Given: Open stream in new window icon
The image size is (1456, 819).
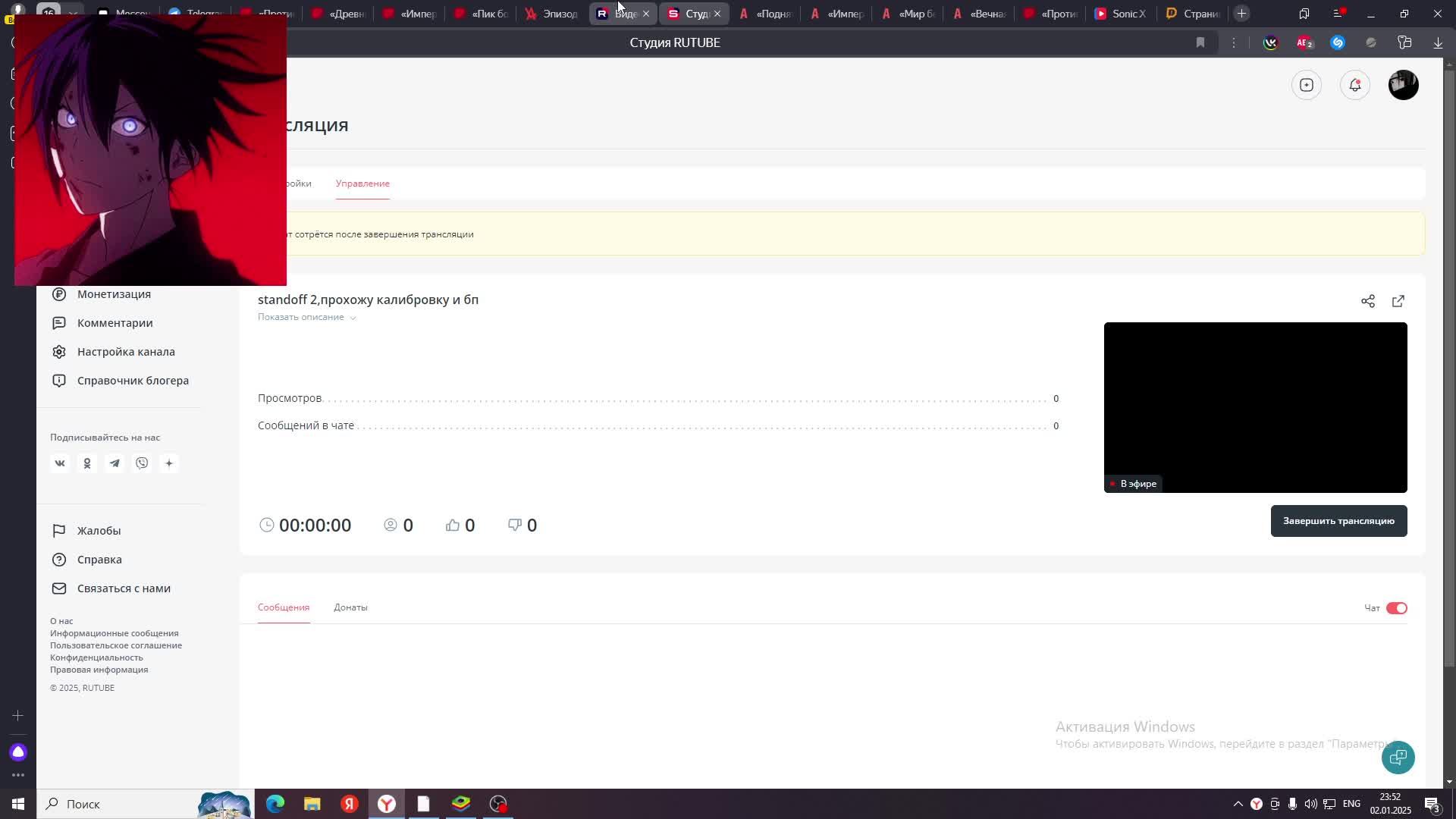Looking at the screenshot, I should point(1398,301).
